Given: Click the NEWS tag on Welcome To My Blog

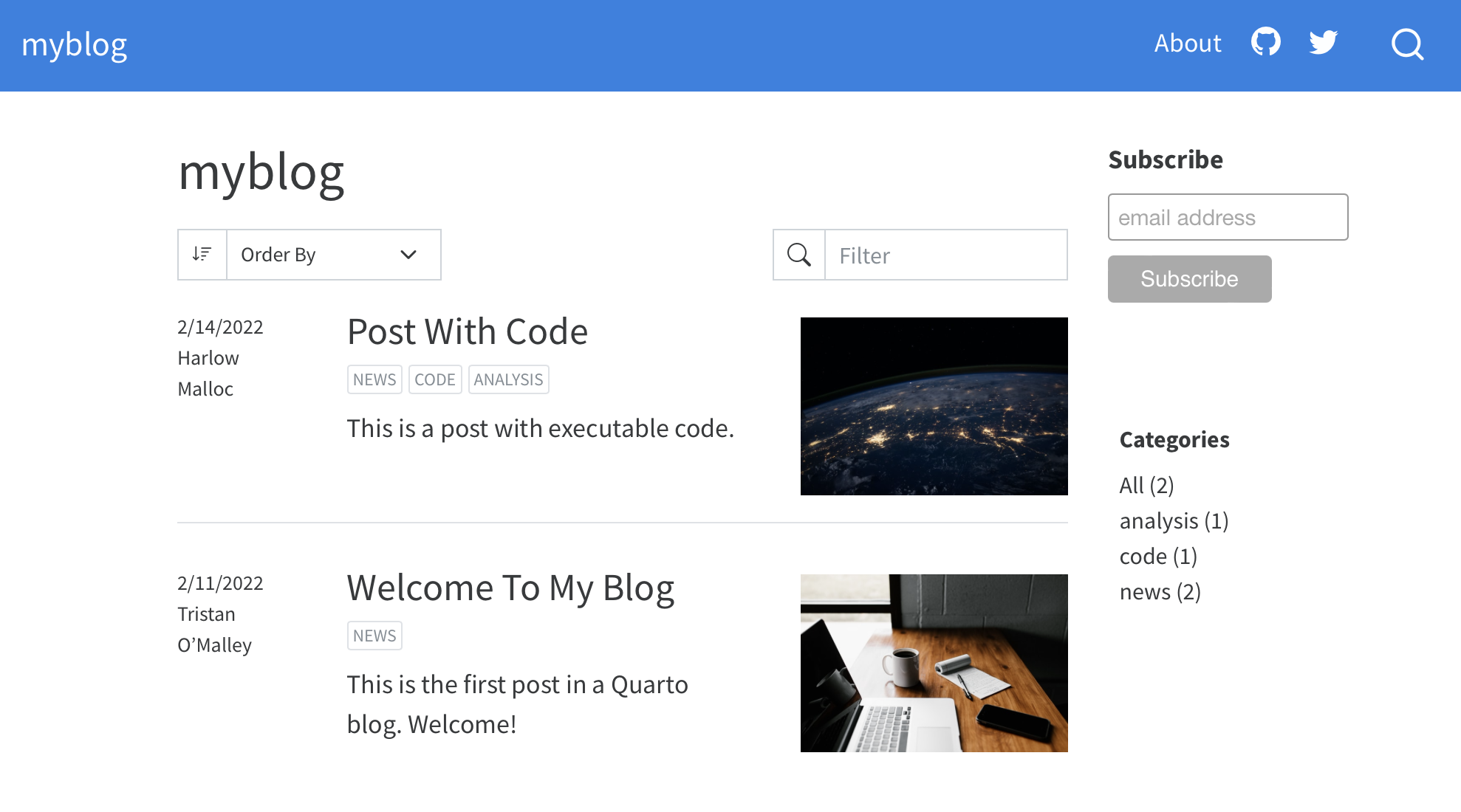Looking at the screenshot, I should [x=374, y=635].
